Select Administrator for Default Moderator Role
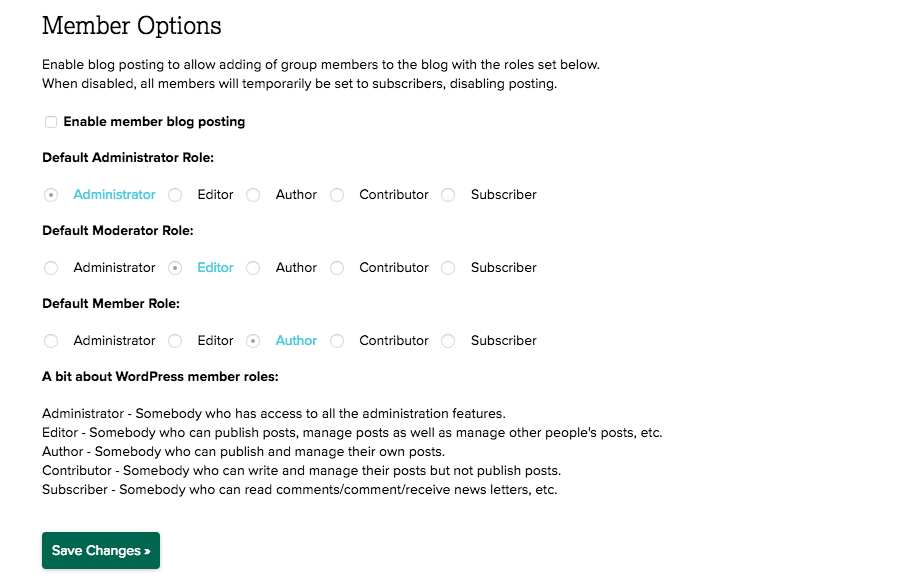This screenshot has width=903, height=587. (51, 268)
